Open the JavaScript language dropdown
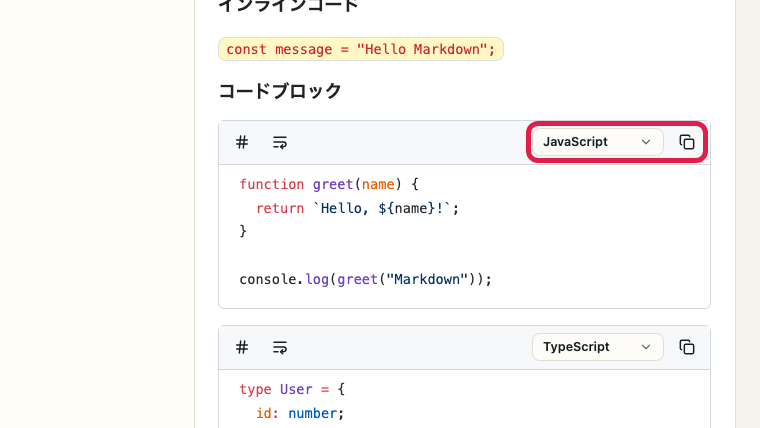The height and width of the screenshot is (428, 760). point(597,142)
